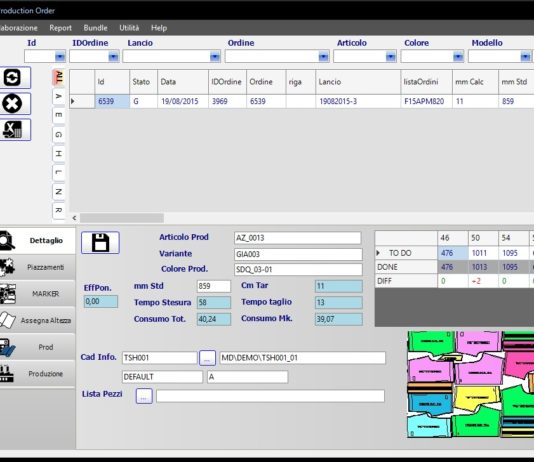Select the R state filter tab
Image resolution: width=534 pixels, height=462 pixels.
click(59, 211)
